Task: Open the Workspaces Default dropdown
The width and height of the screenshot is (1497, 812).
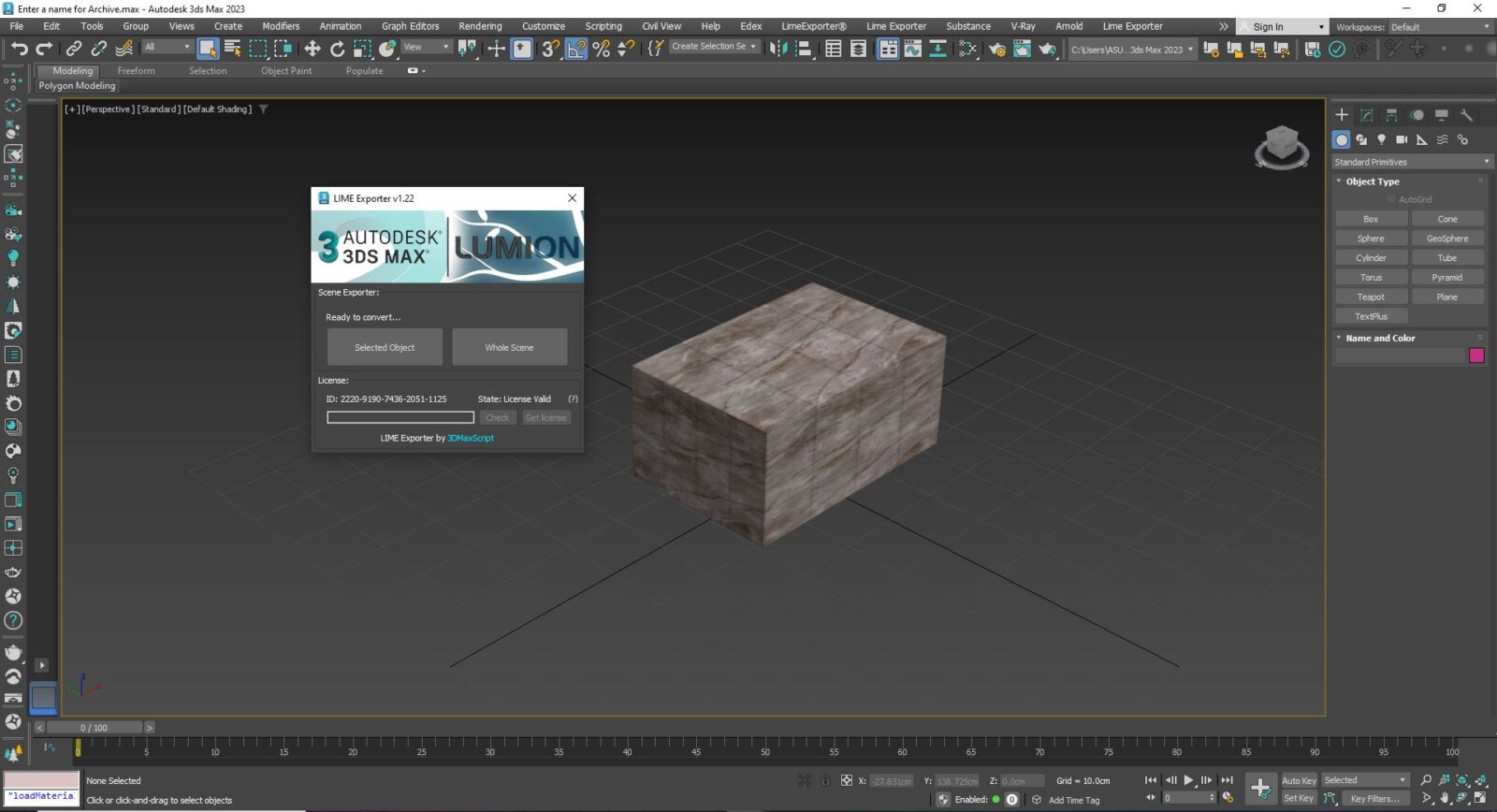Action: pyautogui.click(x=1440, y=27)
